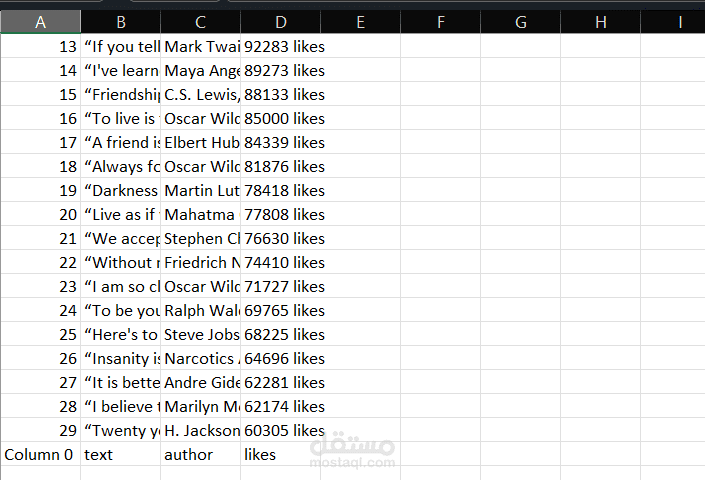This screenshot has width=705, height=480.
Task: Click author cell Marilyn M
Action: (201, 406)
